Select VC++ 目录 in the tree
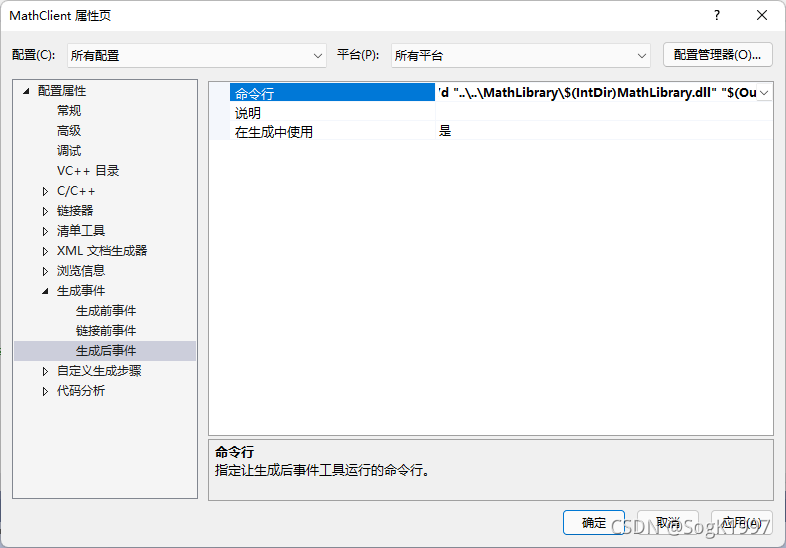 (x=88, y=171)
